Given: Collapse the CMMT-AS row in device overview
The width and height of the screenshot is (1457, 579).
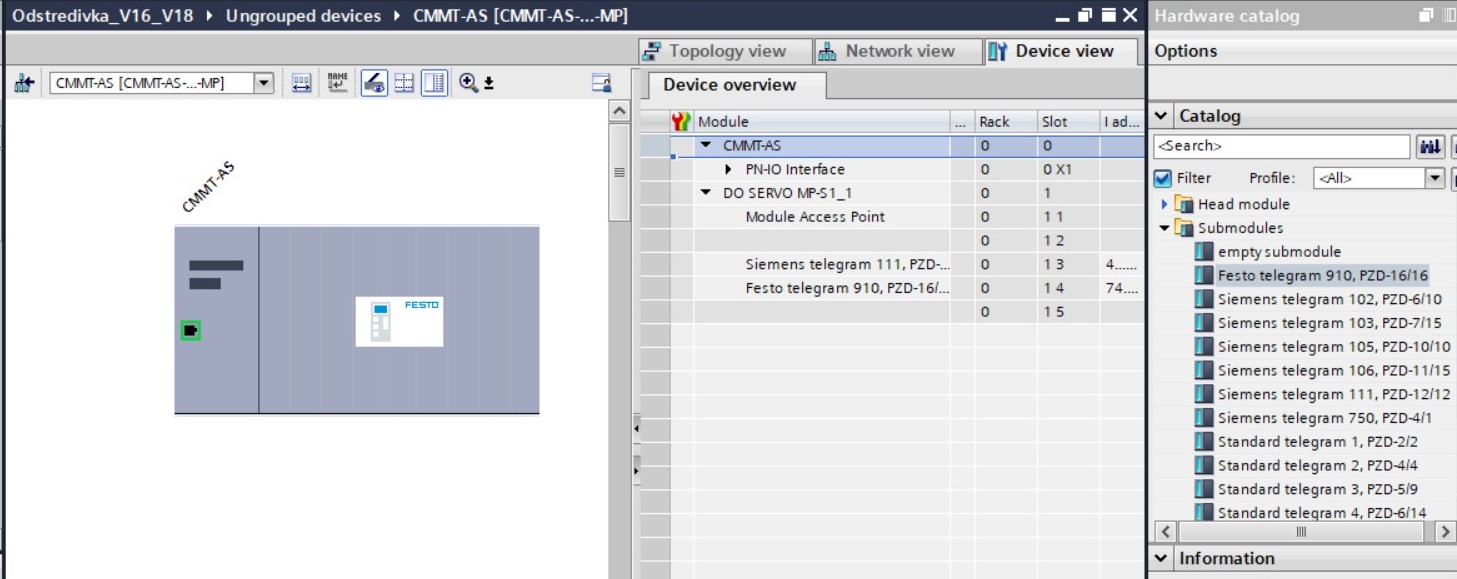Looking at the screenshot, I should coord(706,146).
